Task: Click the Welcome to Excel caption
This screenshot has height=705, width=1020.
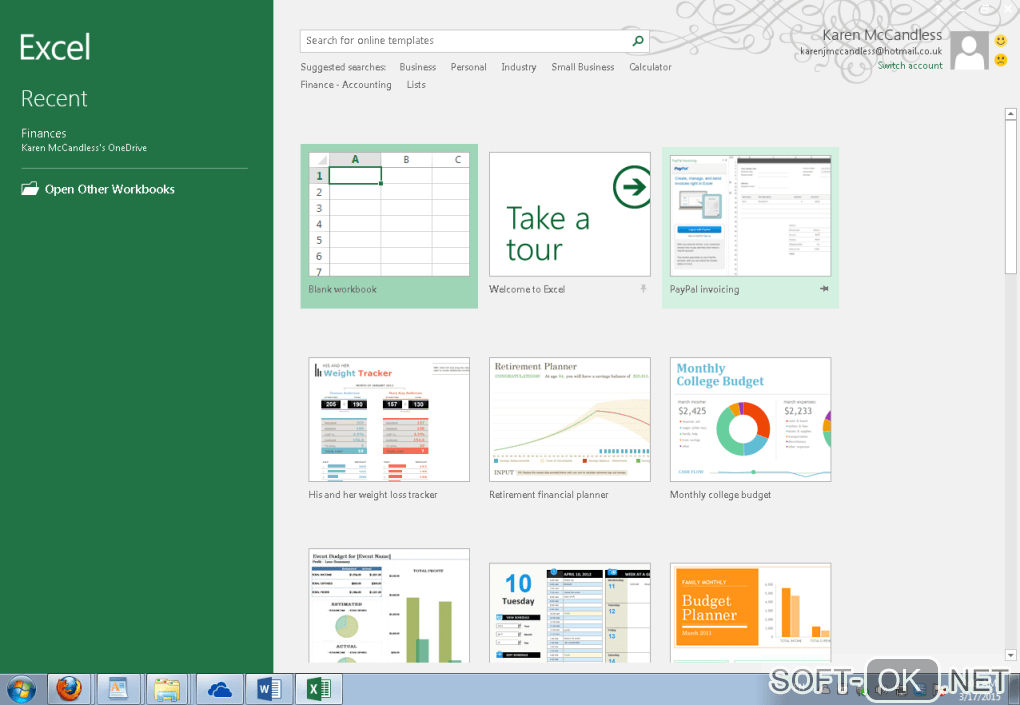Action: click(x=527, y=289)
